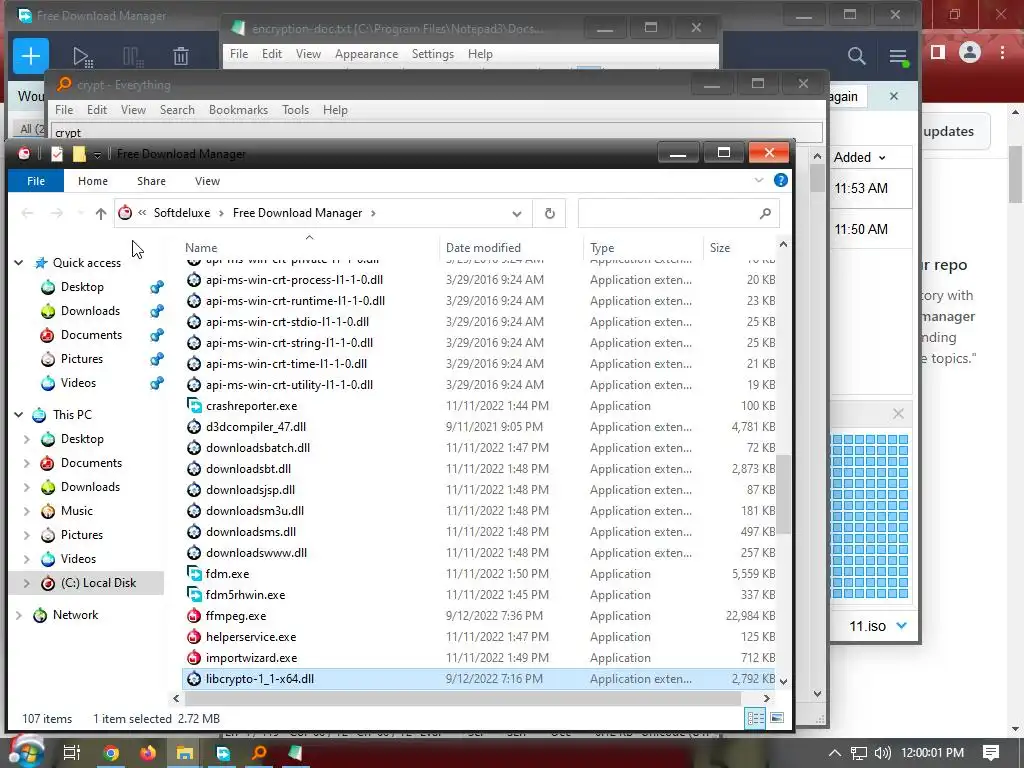This screenshot has width=1024, height=768.
Task: Collapse the Quick access tree node
Action: point(19,263)
